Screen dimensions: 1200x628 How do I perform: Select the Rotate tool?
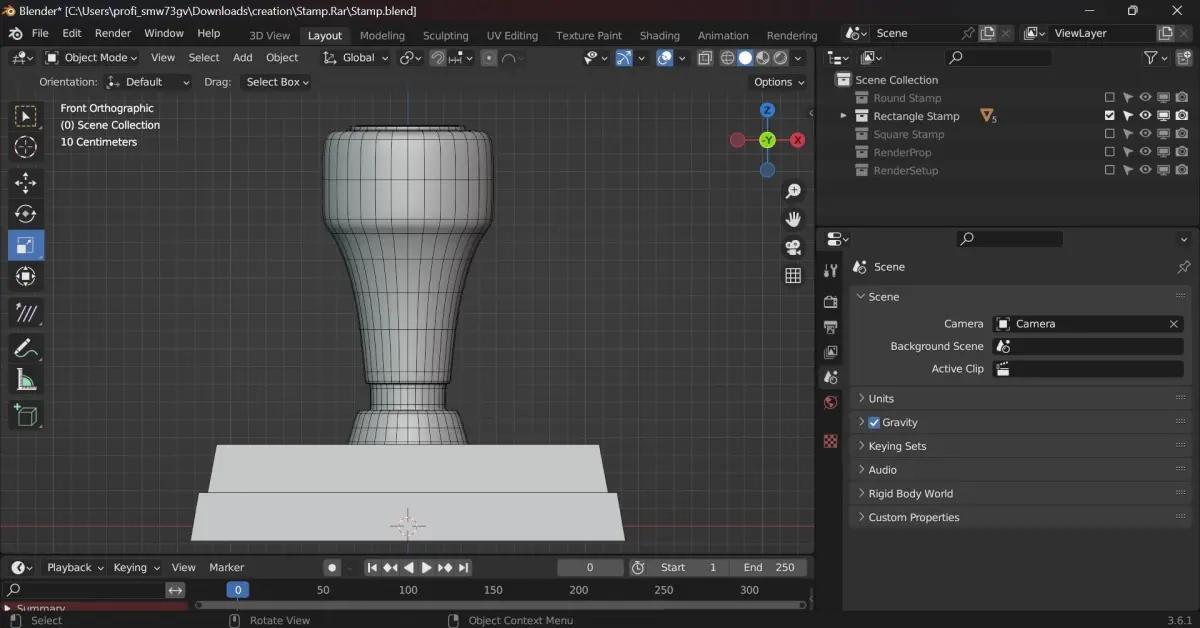click(26, 213)
